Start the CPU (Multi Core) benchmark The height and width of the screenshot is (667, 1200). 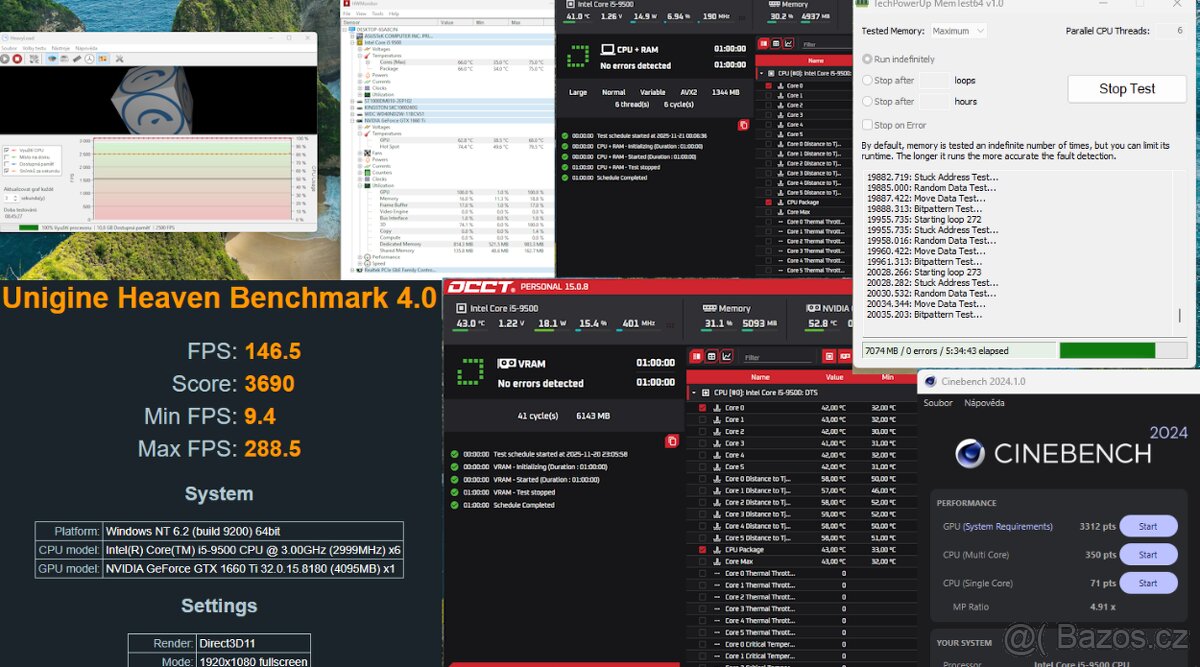[1147, 555]
